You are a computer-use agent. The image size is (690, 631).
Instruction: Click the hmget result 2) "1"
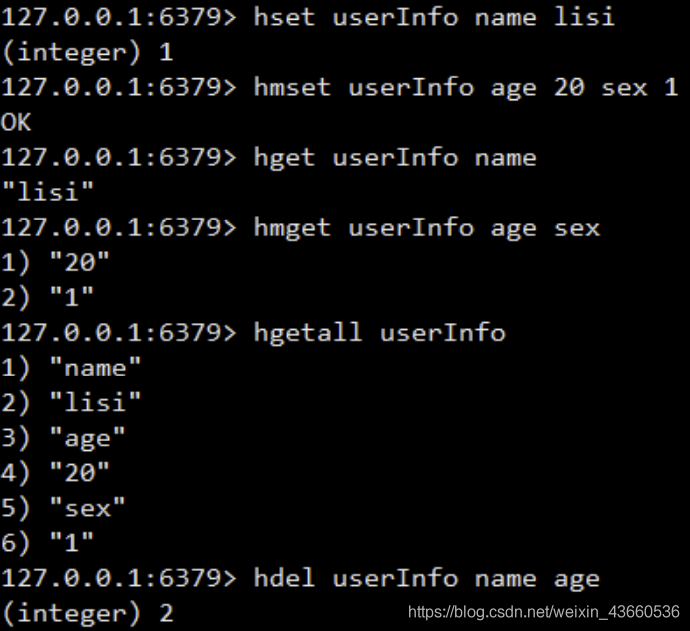[48, 297]
